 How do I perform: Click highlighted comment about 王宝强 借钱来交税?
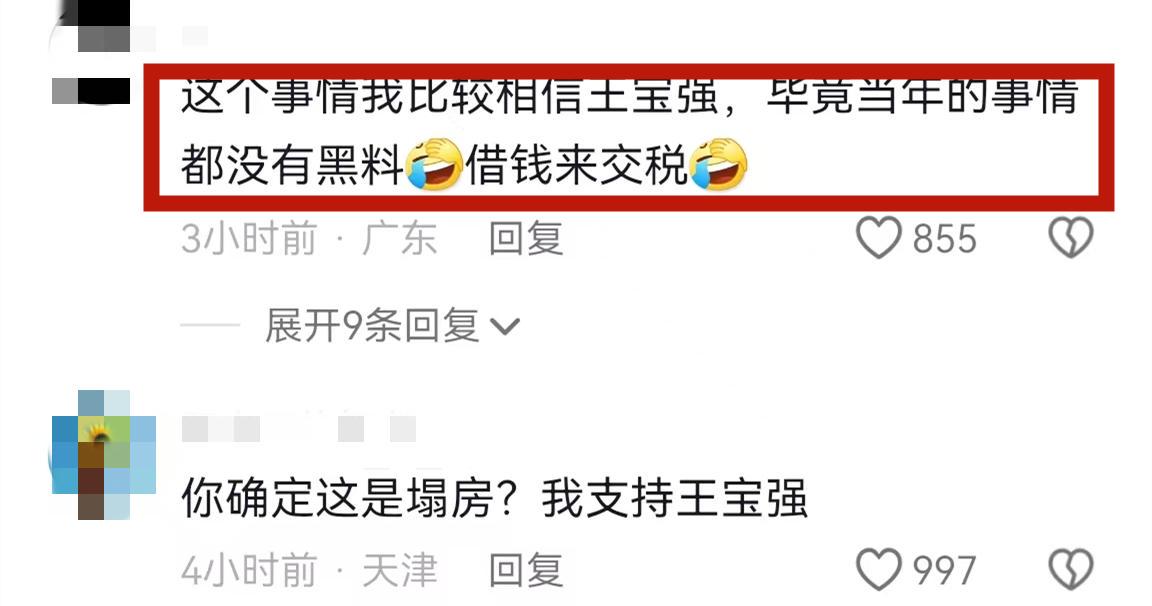click(x=629, y=137)
